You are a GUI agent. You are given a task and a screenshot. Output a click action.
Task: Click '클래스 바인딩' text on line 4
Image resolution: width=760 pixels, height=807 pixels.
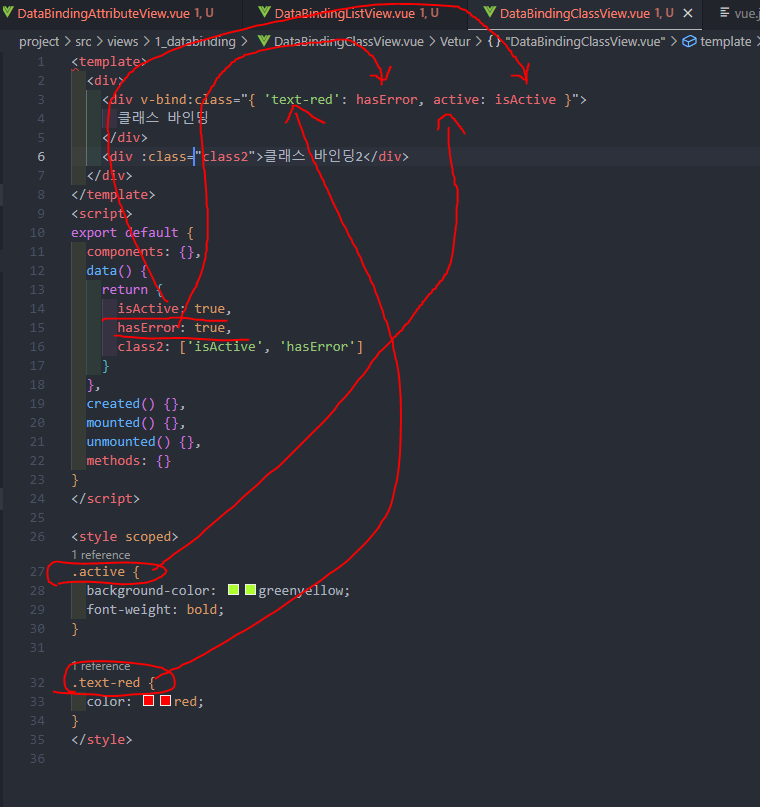click(163, 118)
